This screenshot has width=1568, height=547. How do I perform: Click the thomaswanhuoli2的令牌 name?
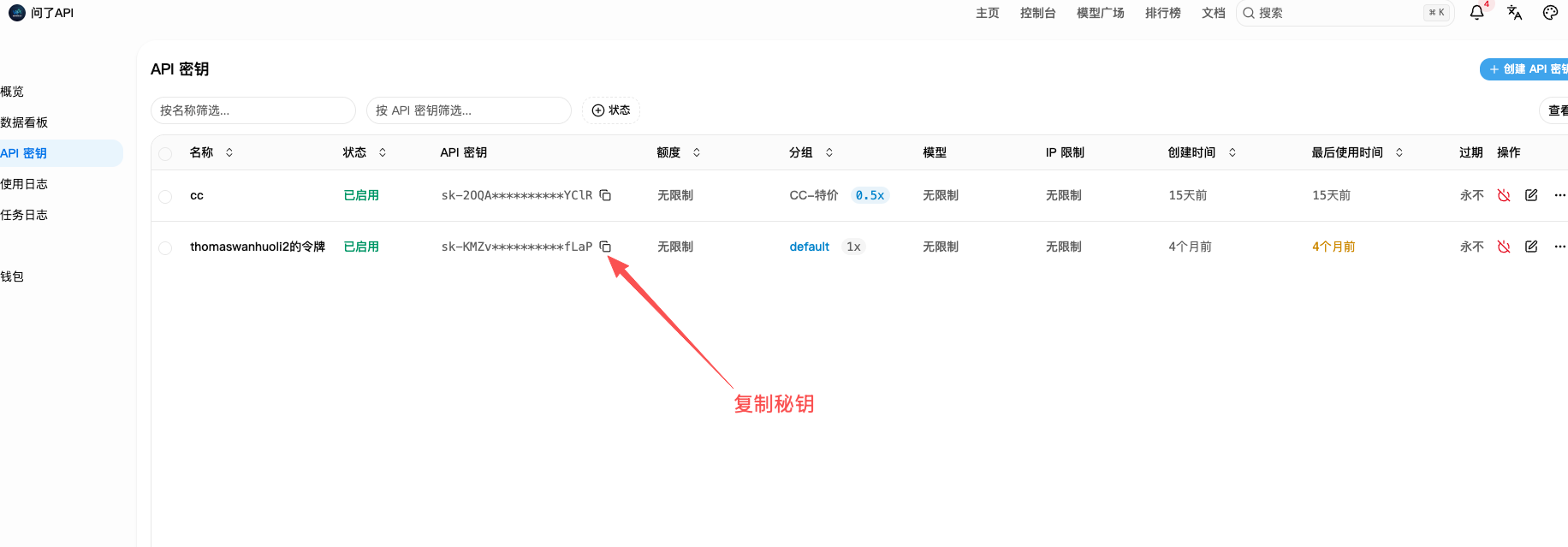point(258,247)
